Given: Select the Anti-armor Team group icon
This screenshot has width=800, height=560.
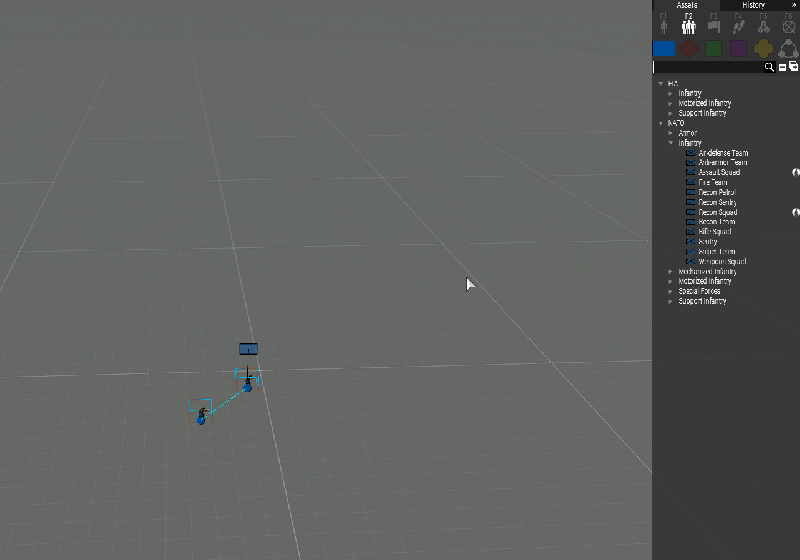Looking at the screenshot, I should pyautogui.click(x=690, y=162).
